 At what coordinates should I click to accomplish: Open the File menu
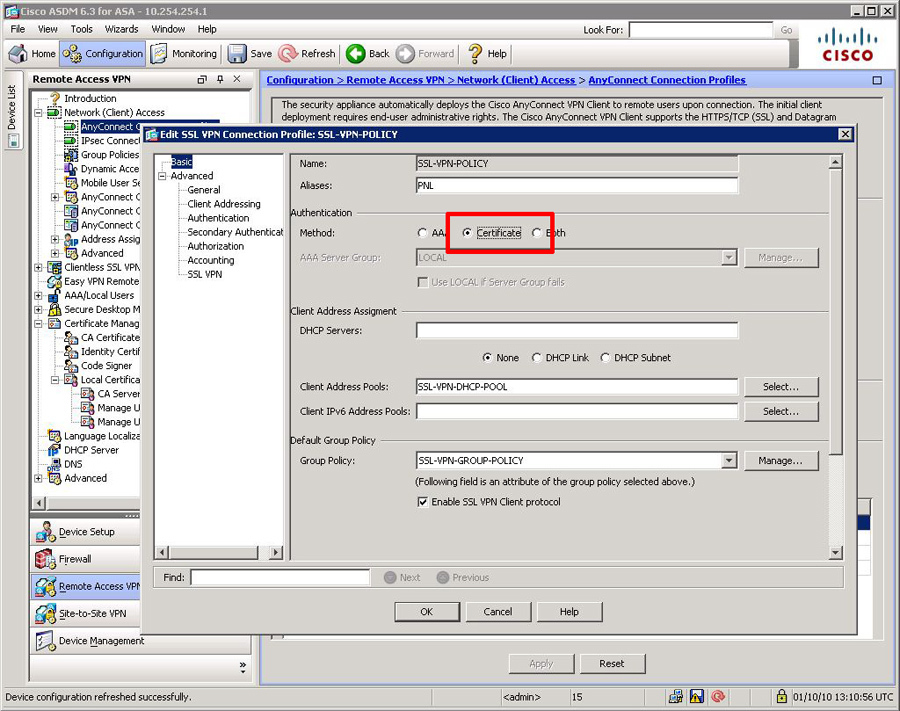click(18, 29)
